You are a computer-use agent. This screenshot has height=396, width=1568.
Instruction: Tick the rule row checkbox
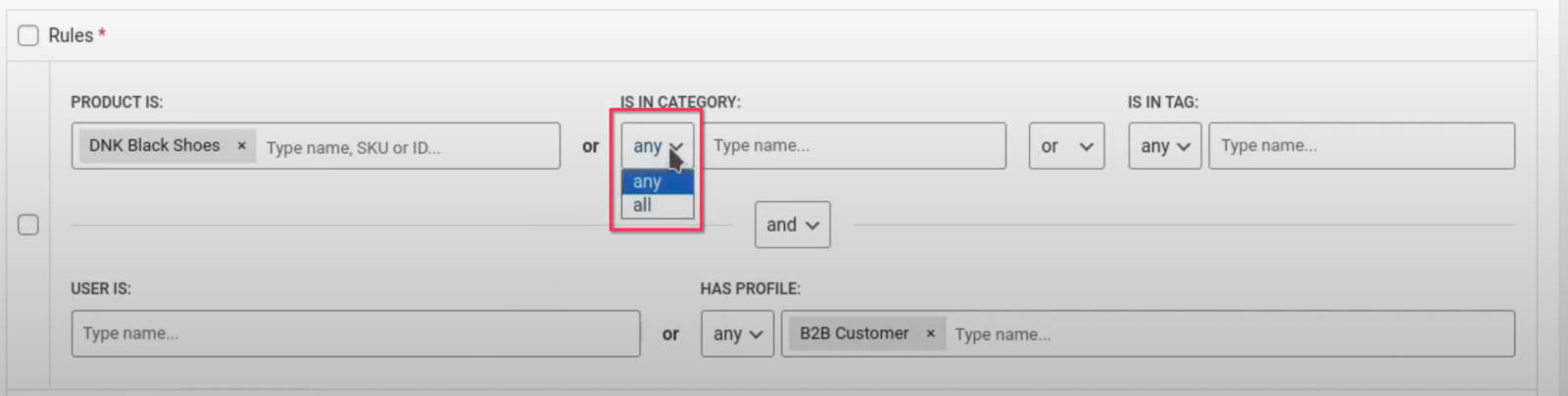pos(28,224)
